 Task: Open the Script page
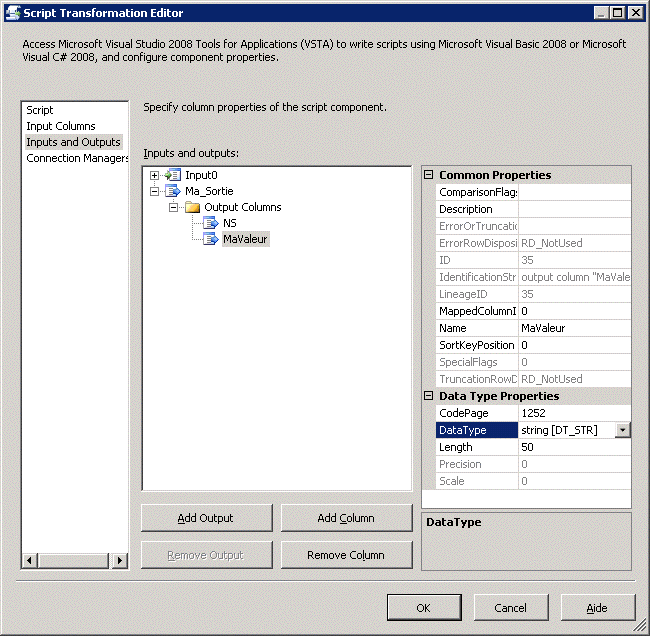pos(40,110)
